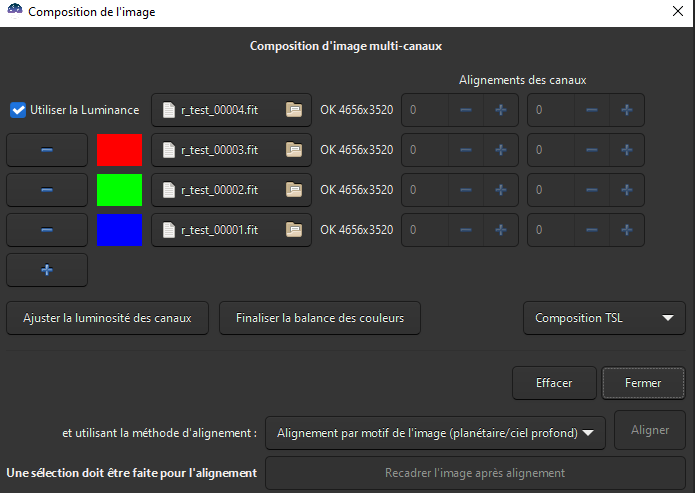Select the r_test_00003.fit file chooser

tap(231, 150)
